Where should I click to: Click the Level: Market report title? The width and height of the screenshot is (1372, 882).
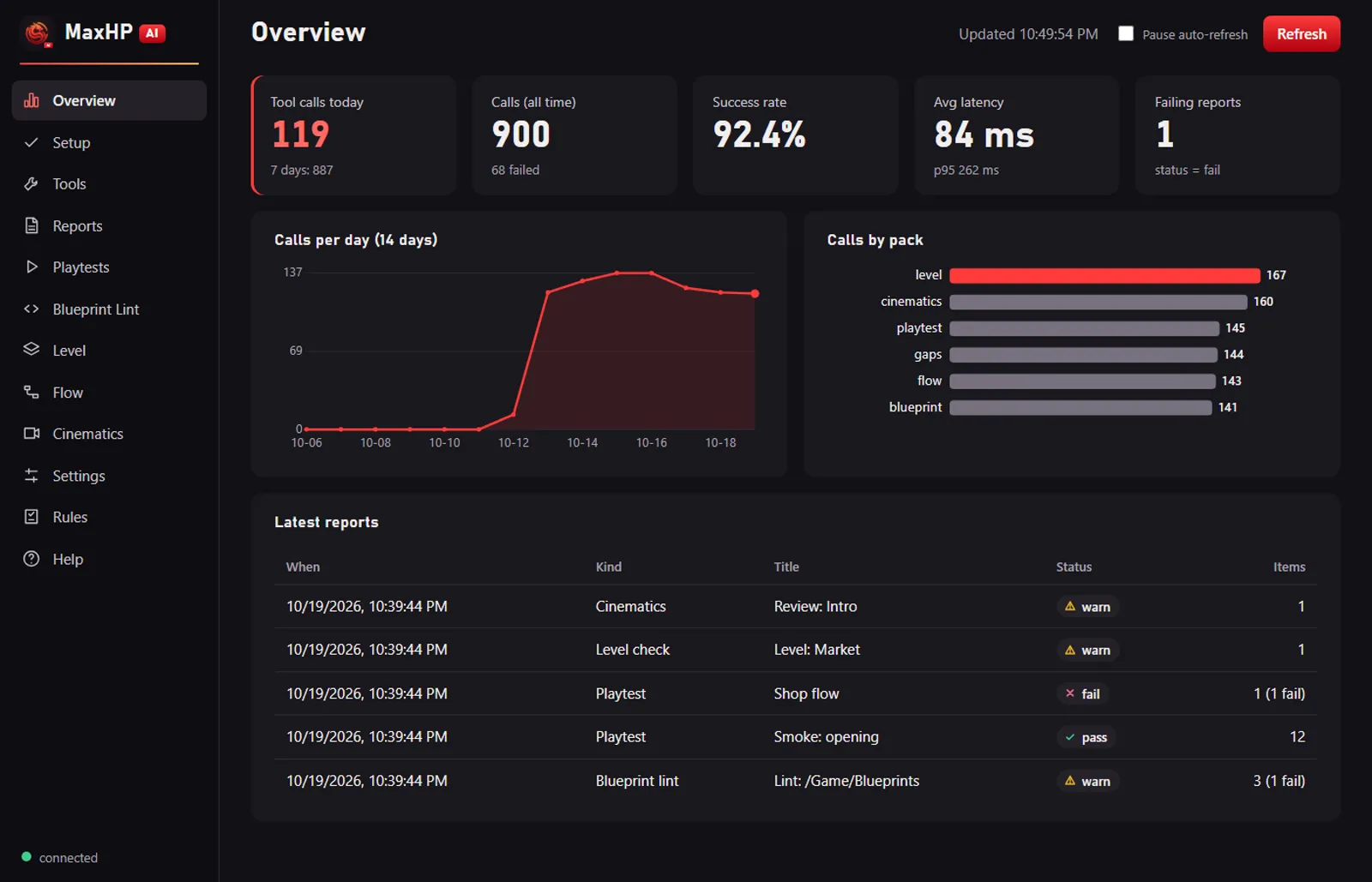pyautogui.click(x=816, y=650)
